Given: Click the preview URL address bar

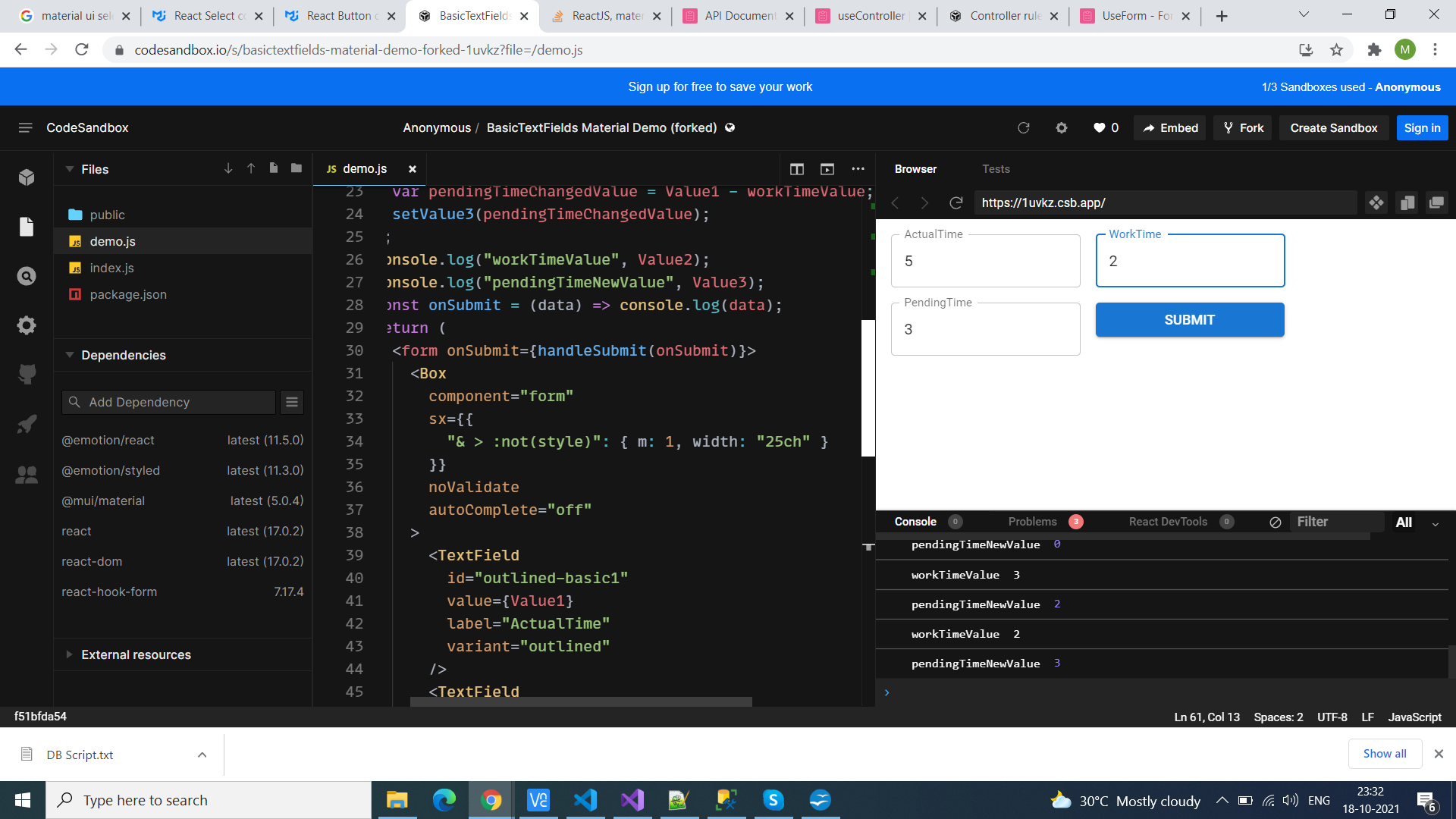Looking at the screenshot, I should pos(1165,202).
